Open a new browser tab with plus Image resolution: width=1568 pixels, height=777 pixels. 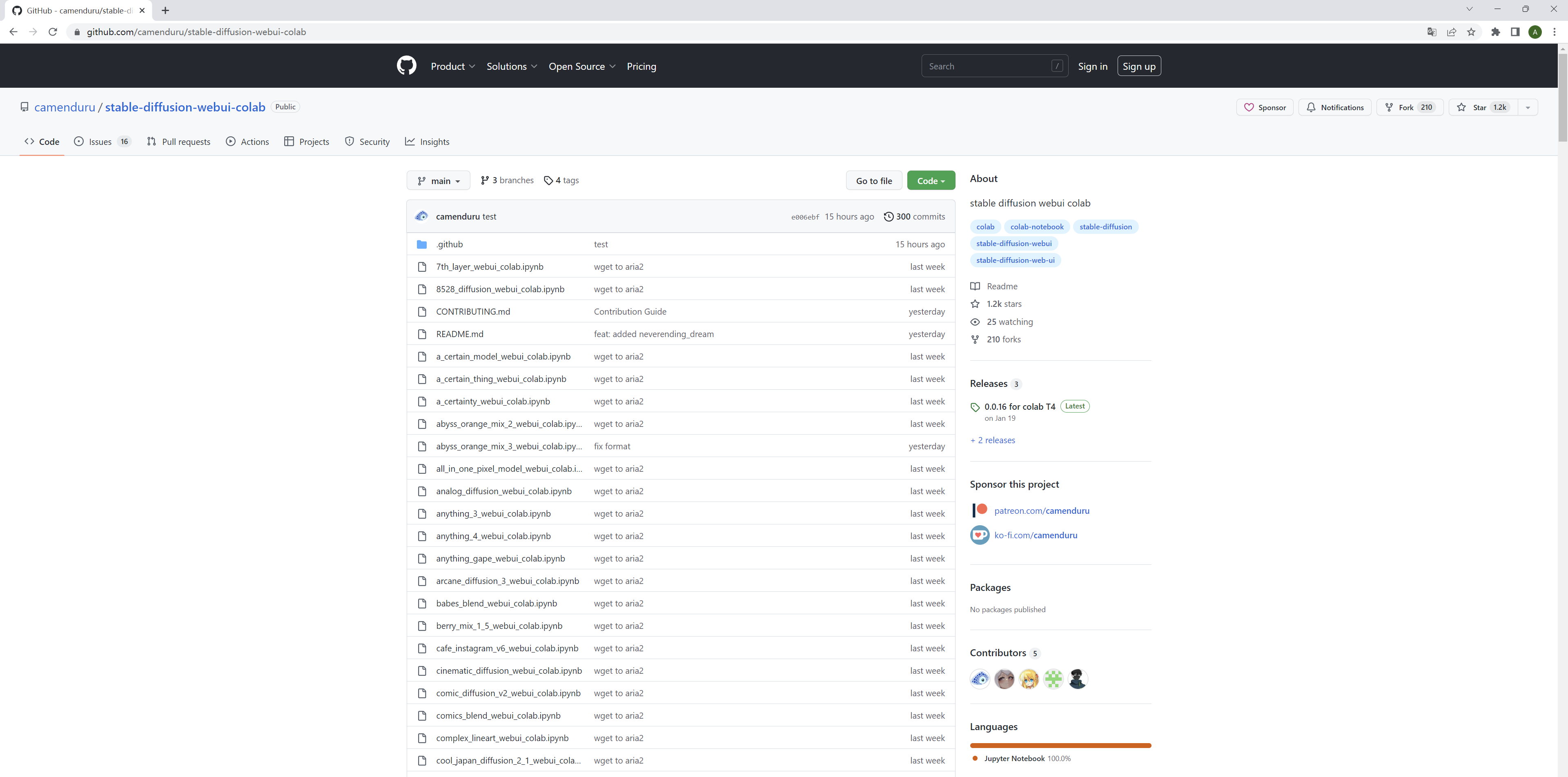tap(165, 10)
